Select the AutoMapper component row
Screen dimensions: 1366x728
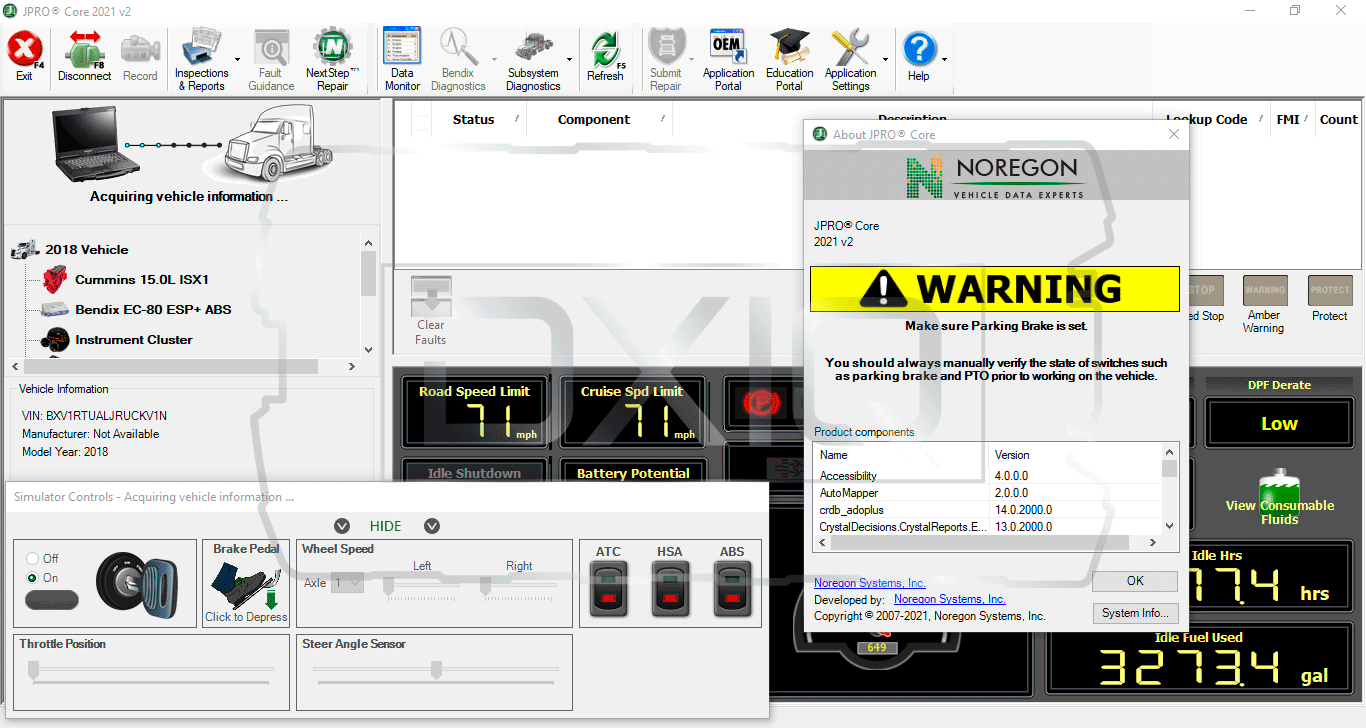988,493
